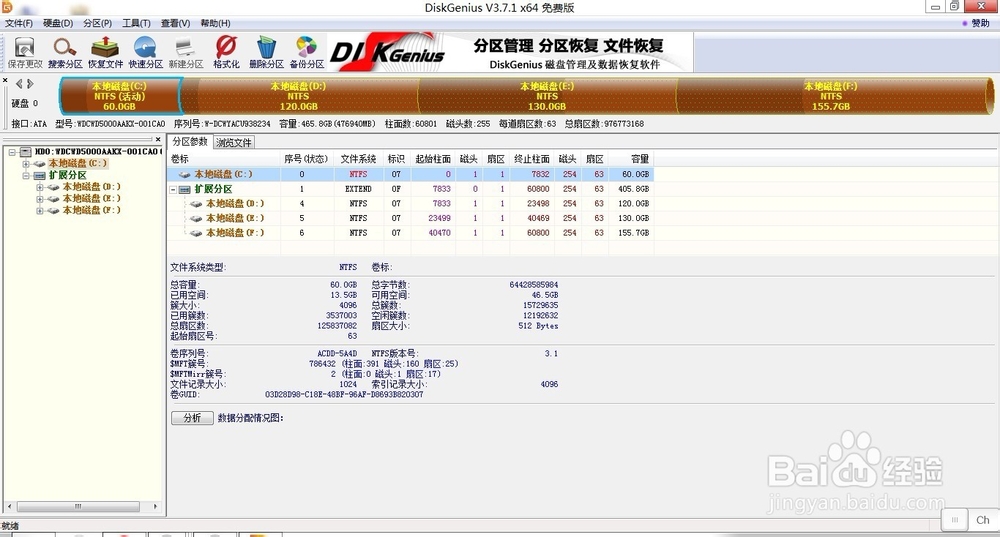The image size is (1000, 537).
Task: Select the C: partition block in disk map
Action: tap(120, 96)
